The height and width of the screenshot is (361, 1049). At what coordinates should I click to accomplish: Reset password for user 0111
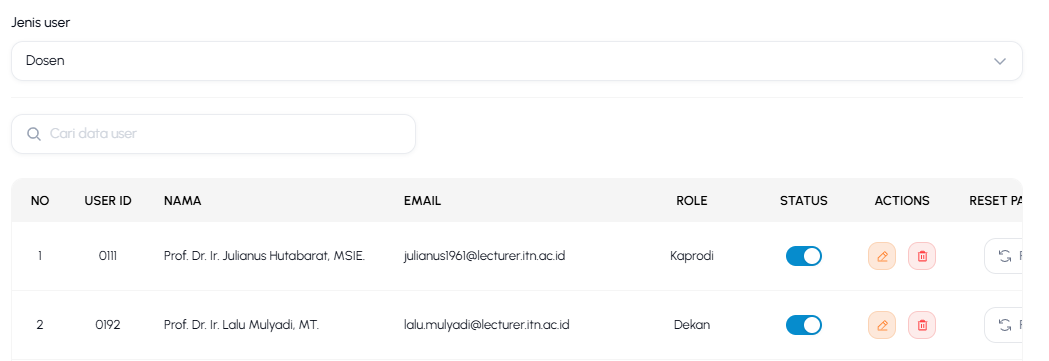click(1004, 256)
